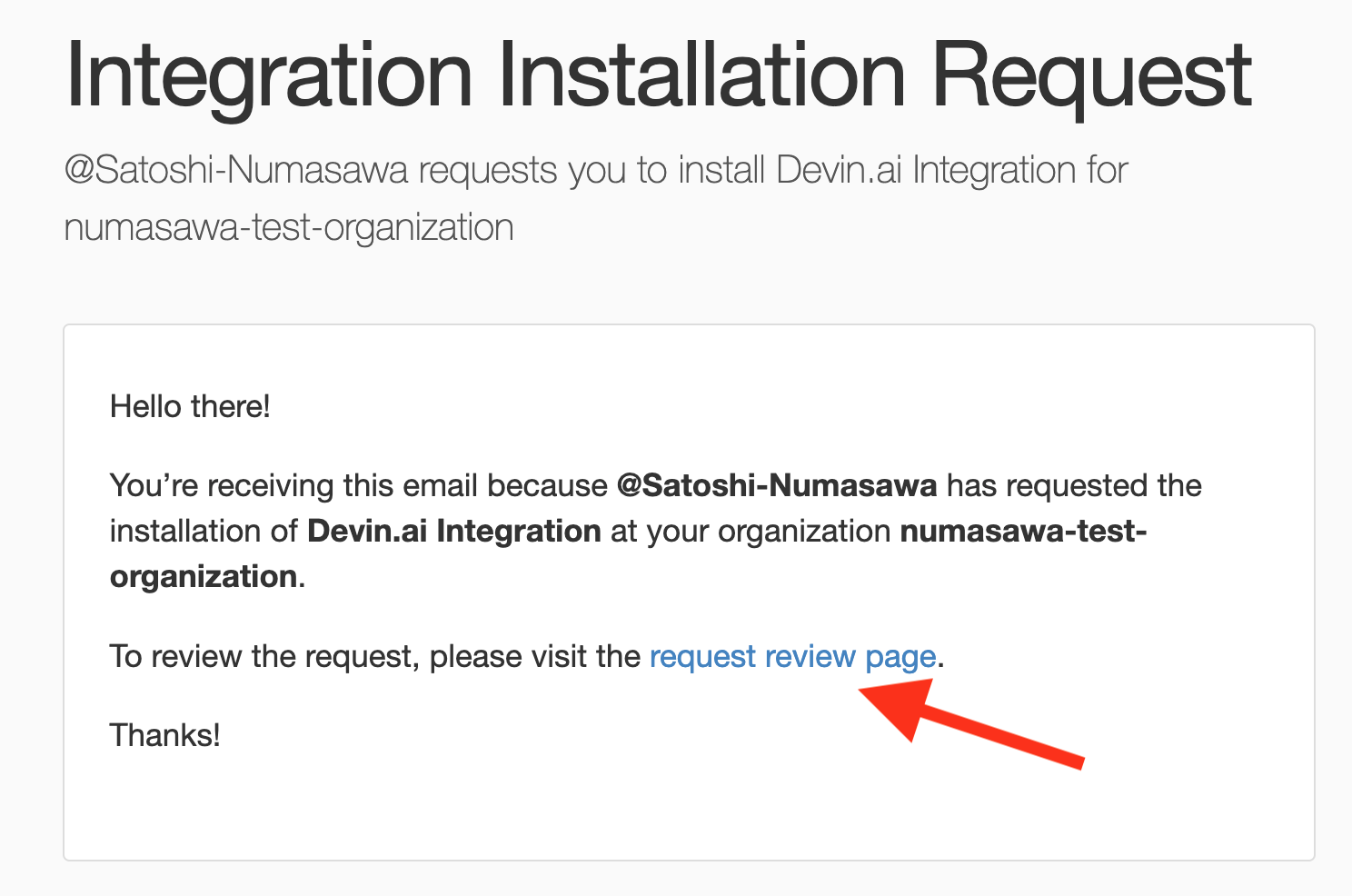Click bold @Satoshi-Numasawa in the email body
1352x896 pixels.
tap(776, 485)
